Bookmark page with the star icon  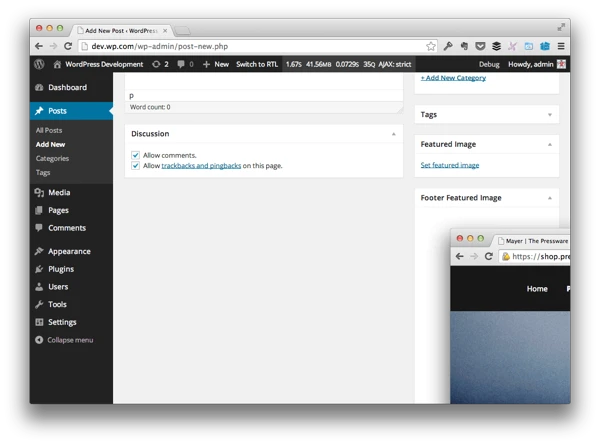[x=431, y=46]
